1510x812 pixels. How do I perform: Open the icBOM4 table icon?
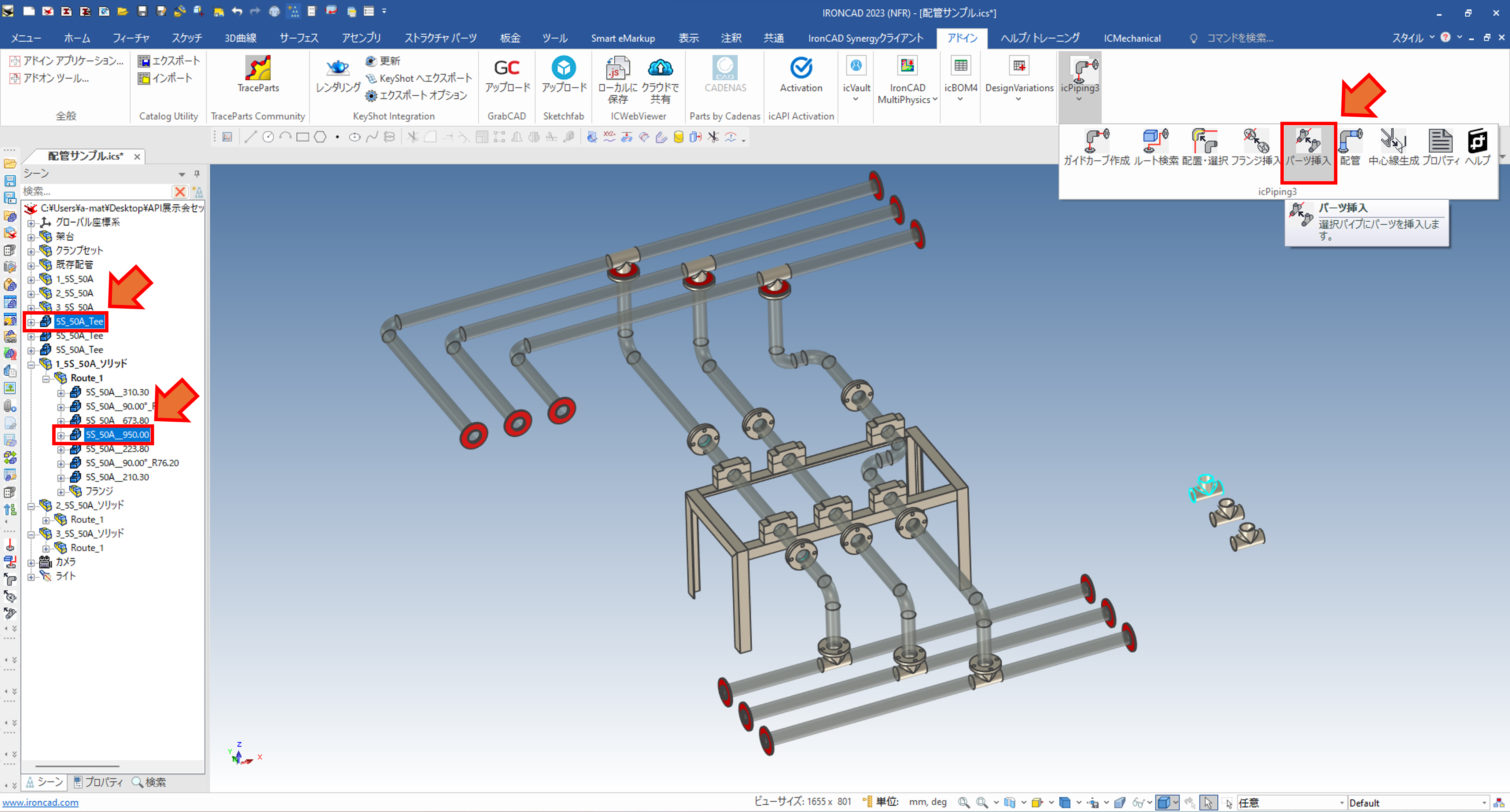(x=960, y=66)
